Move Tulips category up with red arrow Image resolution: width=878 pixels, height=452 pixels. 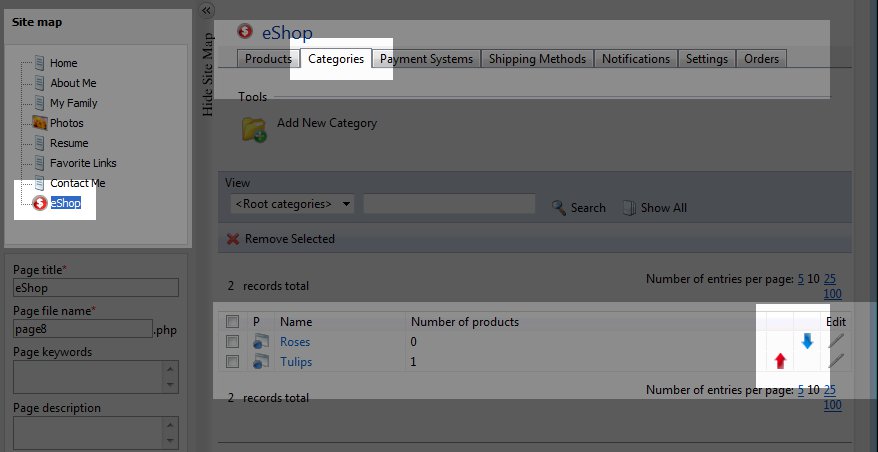780,360
